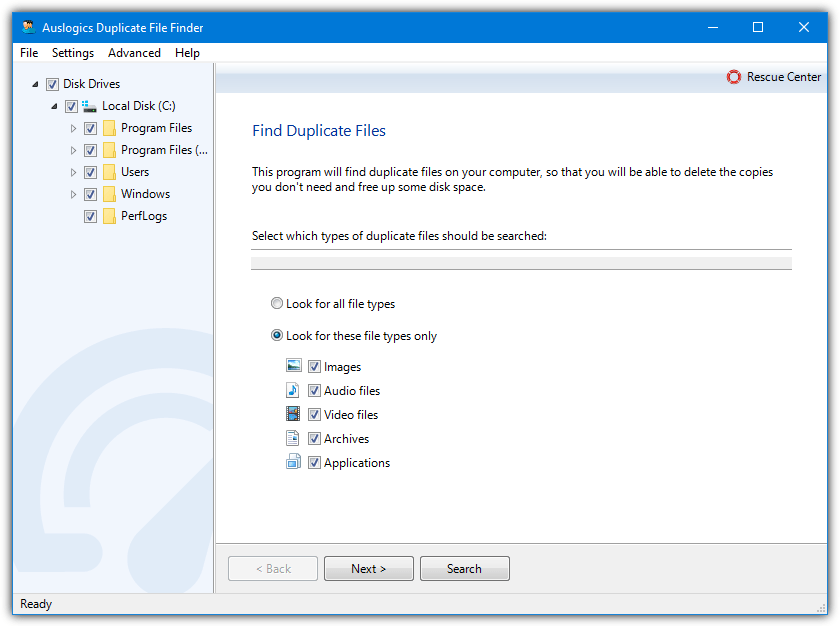Toggle the Disk Drives checkbox

tap(52, 84)
